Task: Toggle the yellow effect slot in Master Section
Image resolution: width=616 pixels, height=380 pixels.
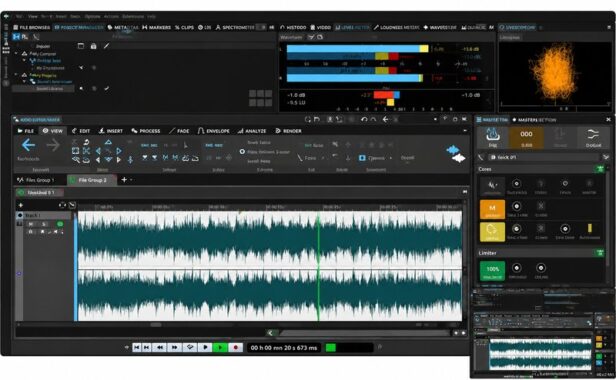Action: (x=492, y=231)
